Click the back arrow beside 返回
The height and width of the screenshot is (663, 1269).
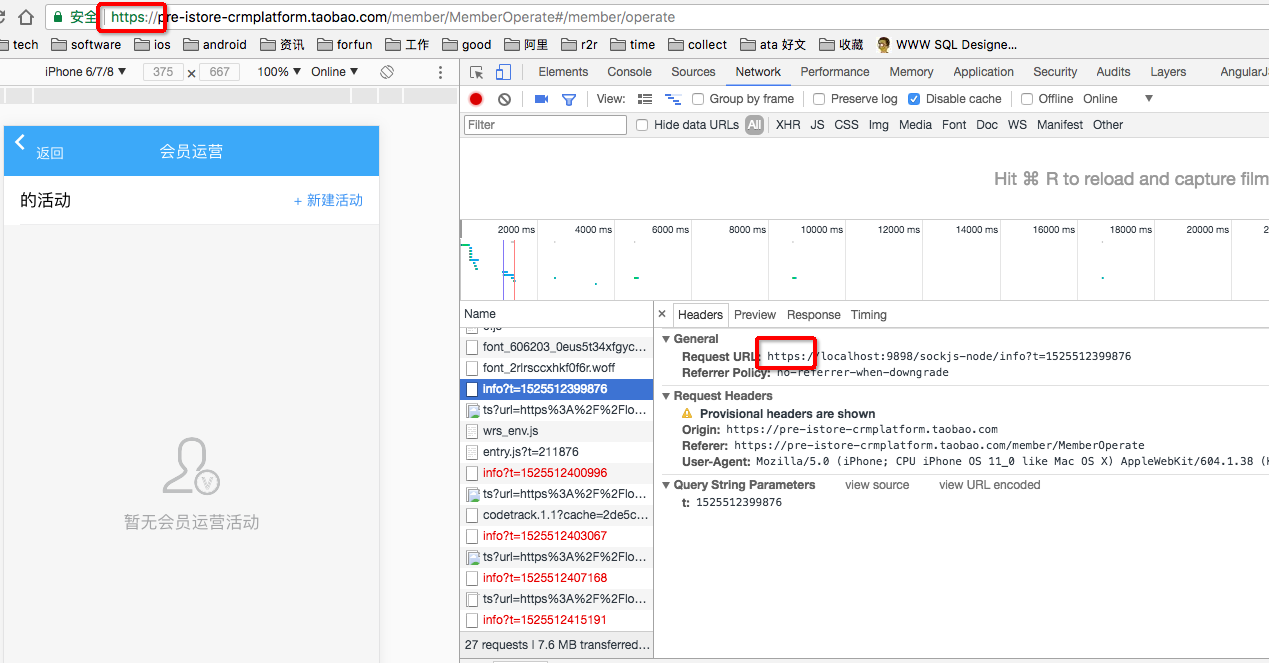point(20,143)
